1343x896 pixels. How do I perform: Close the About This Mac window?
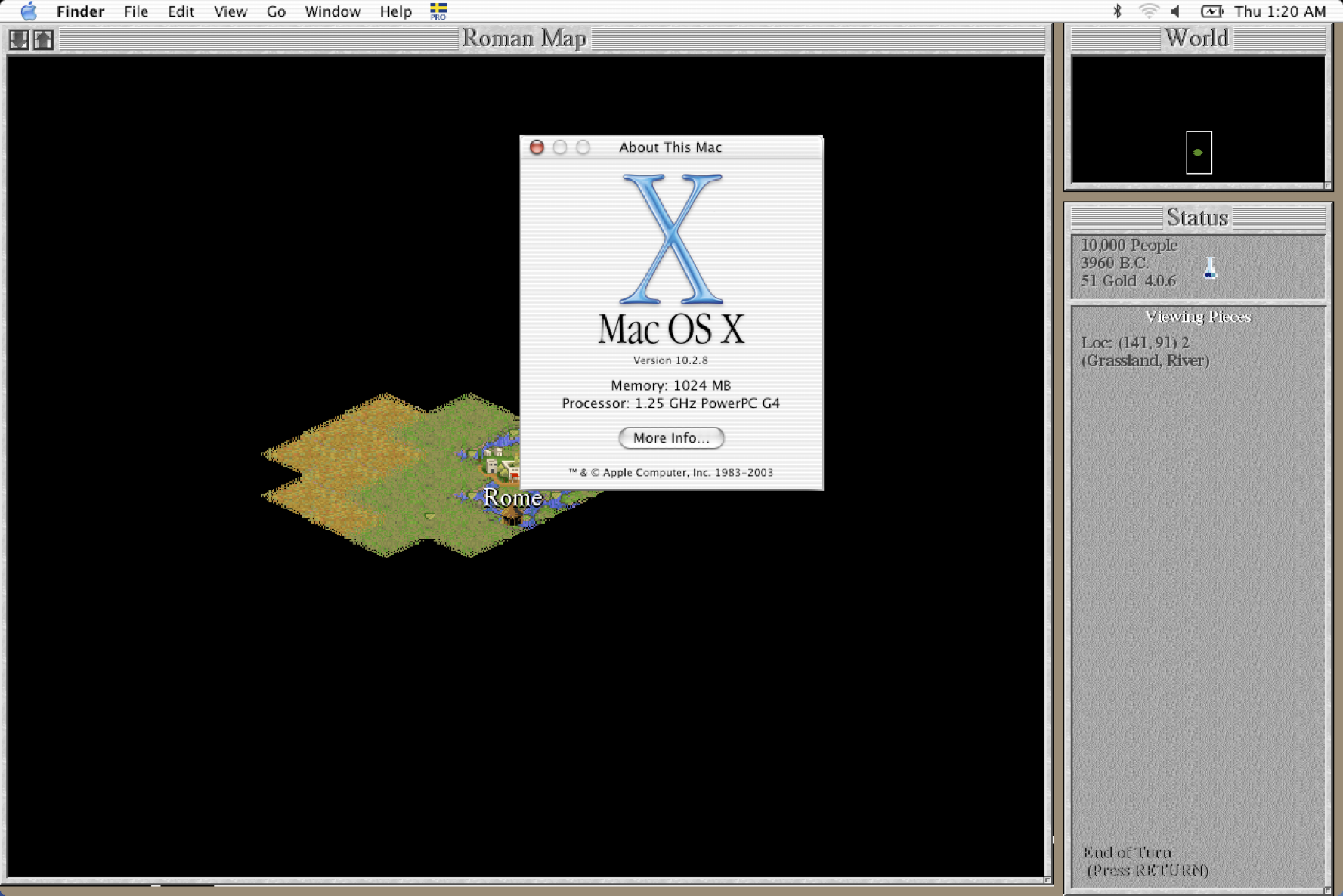tap(537, 147)
